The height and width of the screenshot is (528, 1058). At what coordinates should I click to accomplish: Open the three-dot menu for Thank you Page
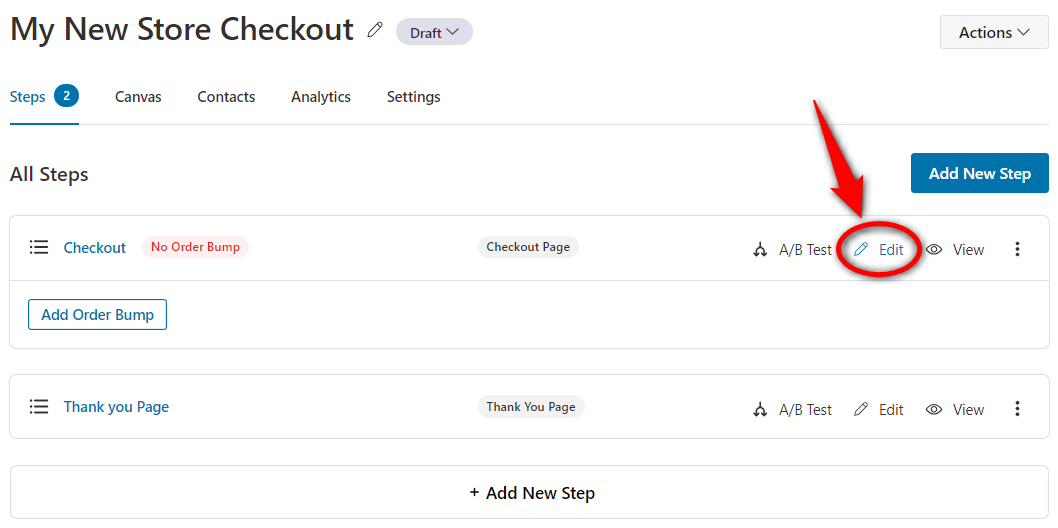click(1018, 409)
